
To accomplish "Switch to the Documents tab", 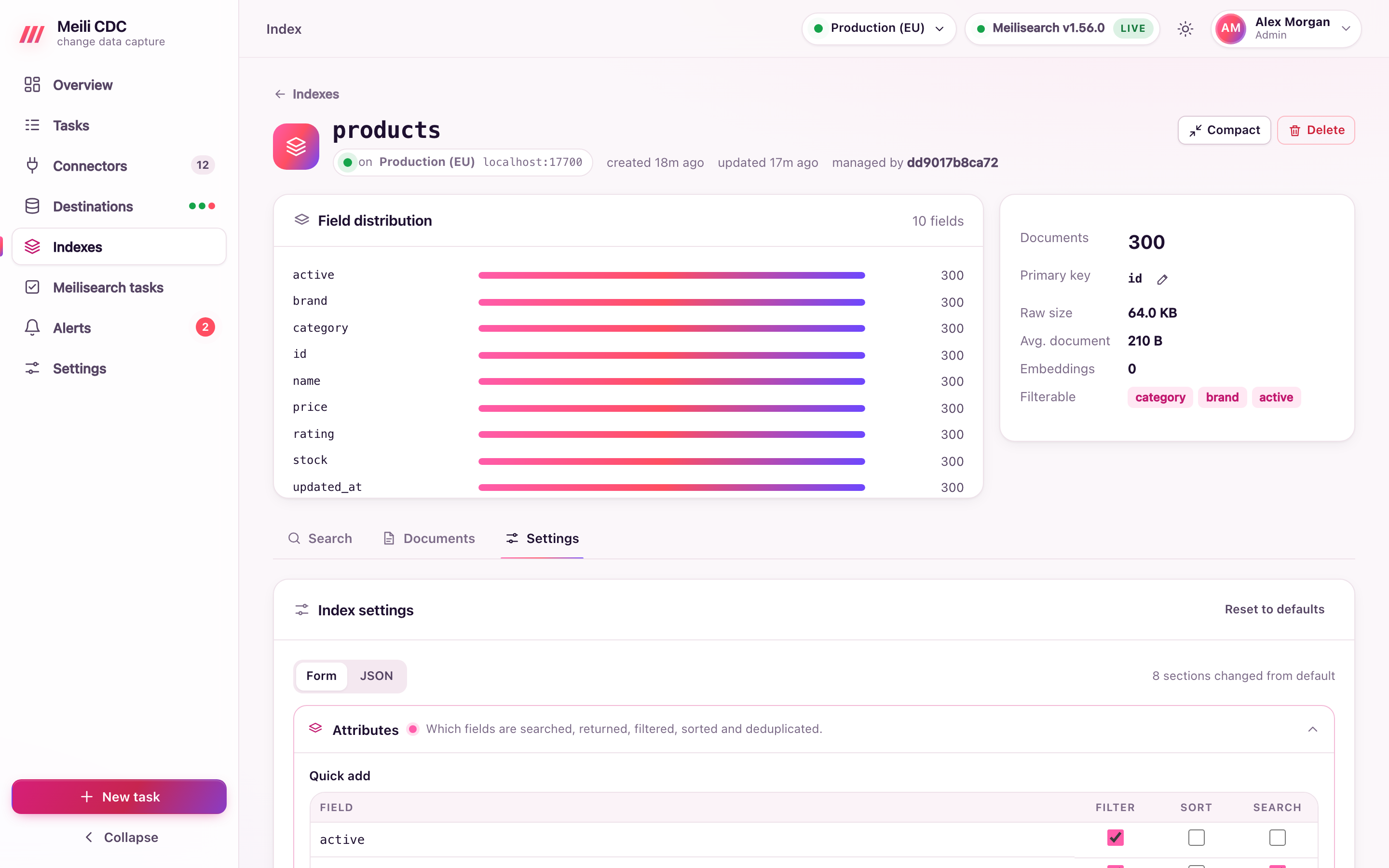I will 429,539.
